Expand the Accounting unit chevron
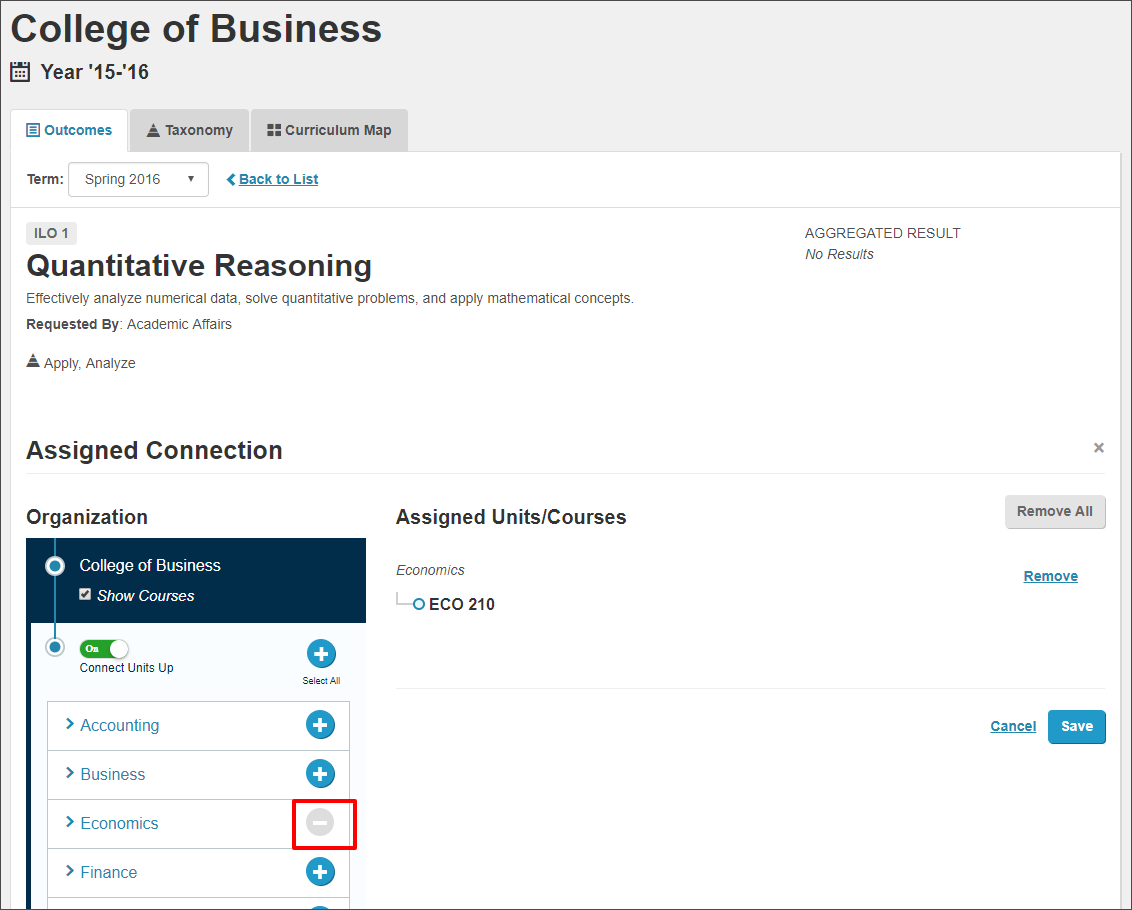This screenshot has width=1132, height=910. (70, 724)
